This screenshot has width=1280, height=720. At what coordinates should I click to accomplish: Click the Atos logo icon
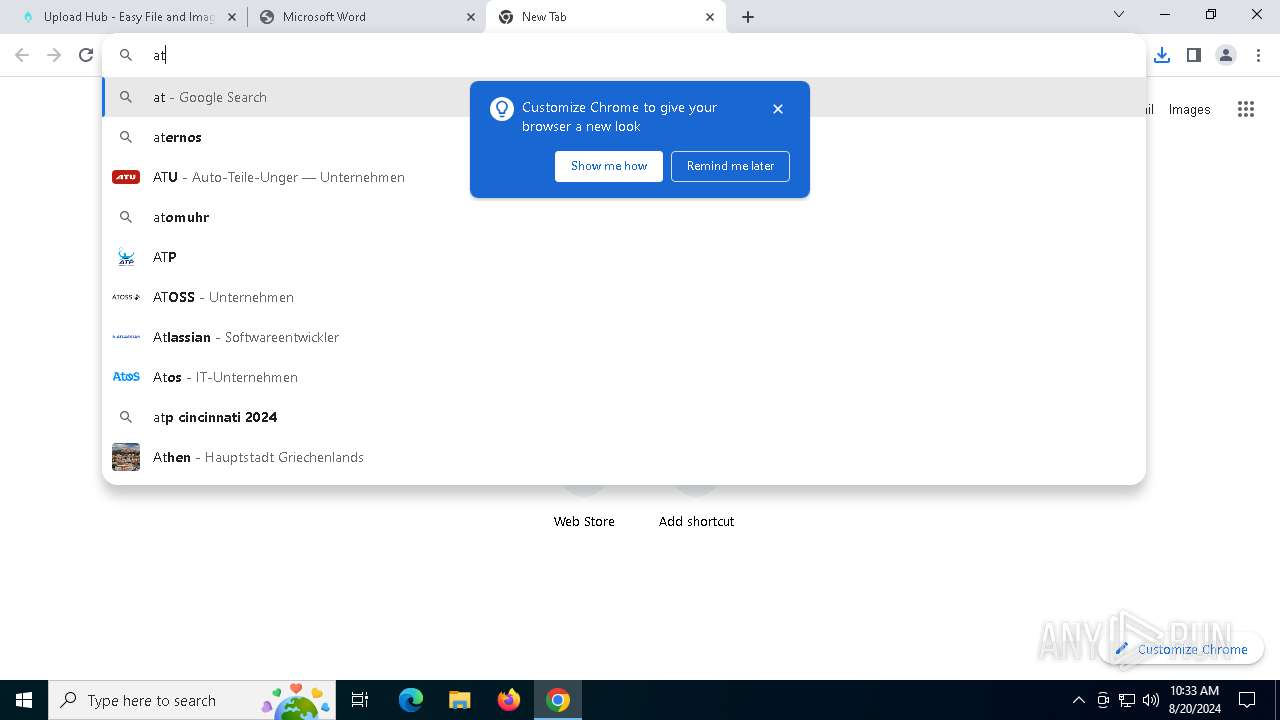tap(126, 377)
